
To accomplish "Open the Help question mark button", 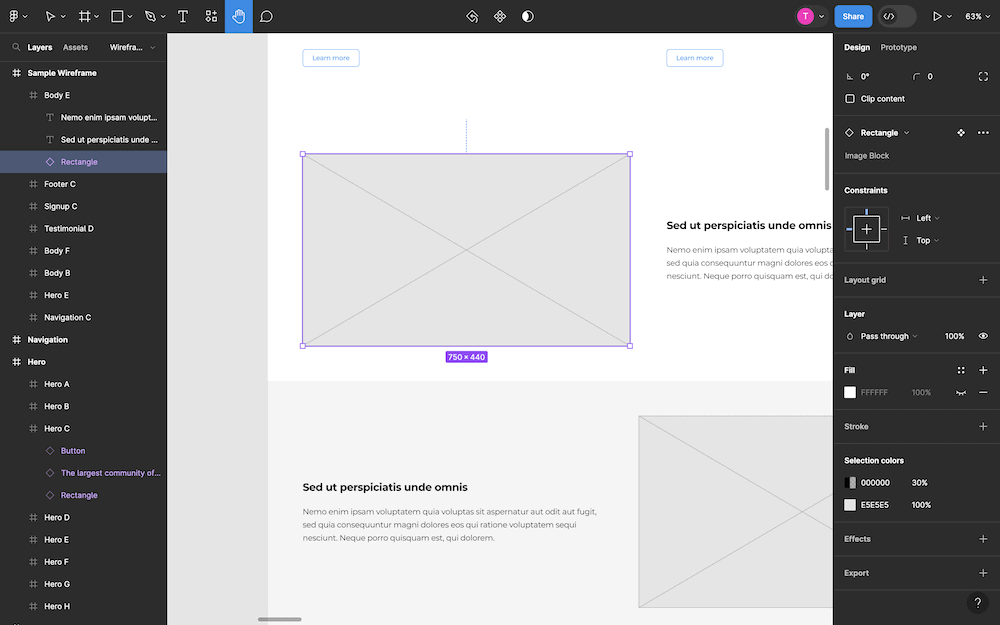I will (x=977, y=603).
